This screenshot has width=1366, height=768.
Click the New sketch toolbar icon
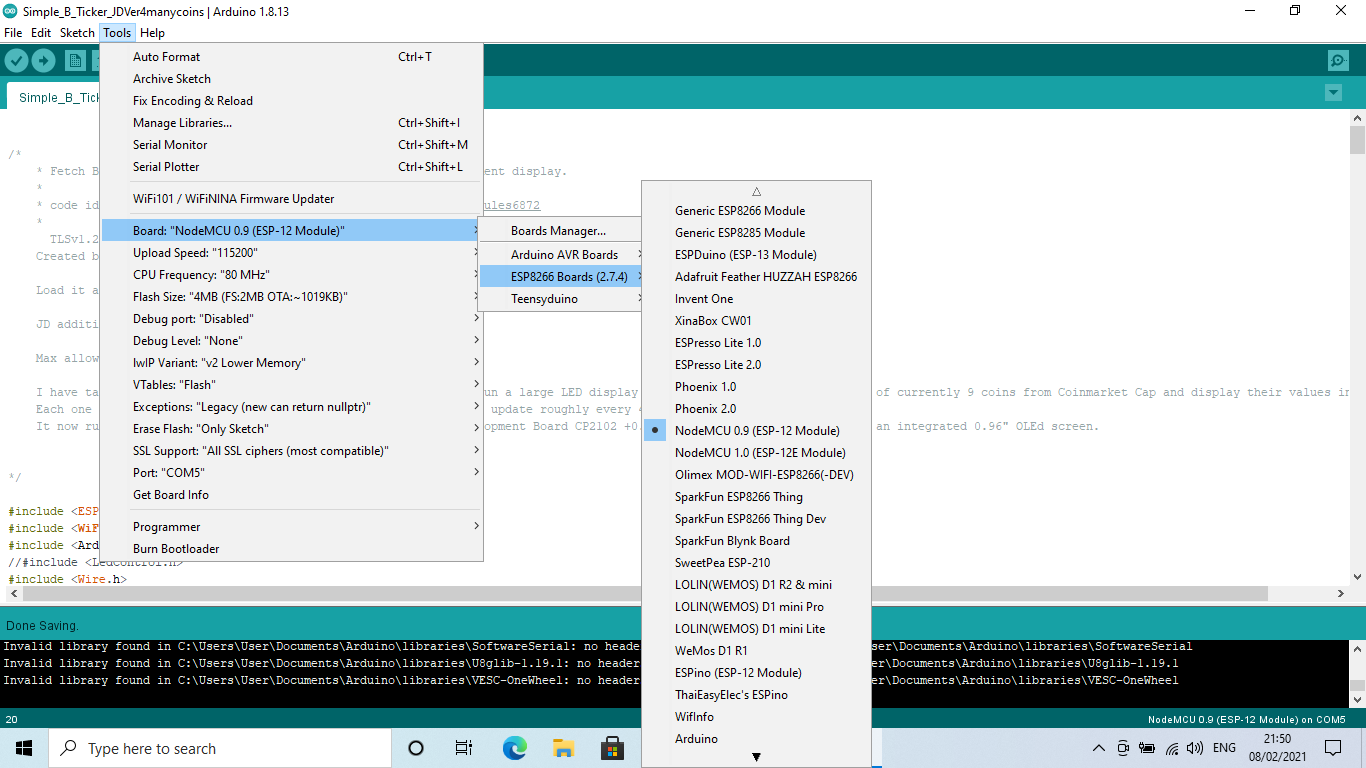coord(75,61)
